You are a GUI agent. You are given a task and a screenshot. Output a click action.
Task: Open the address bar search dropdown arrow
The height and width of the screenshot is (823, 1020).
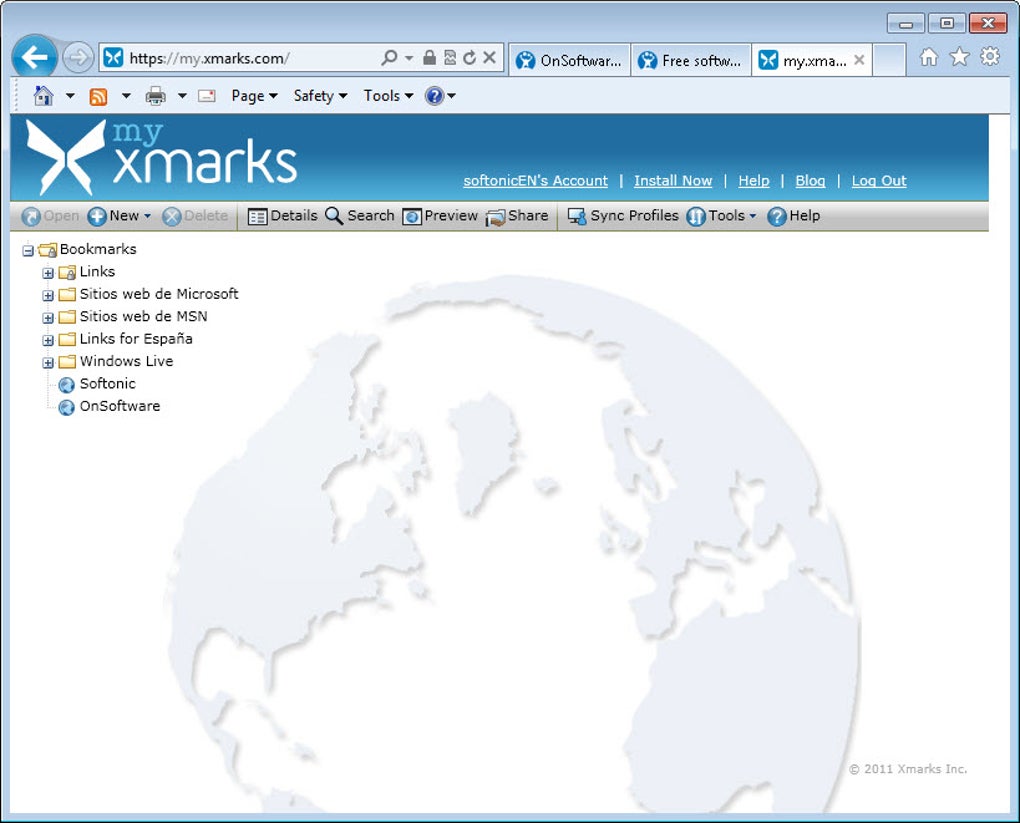tap(409, 58)
